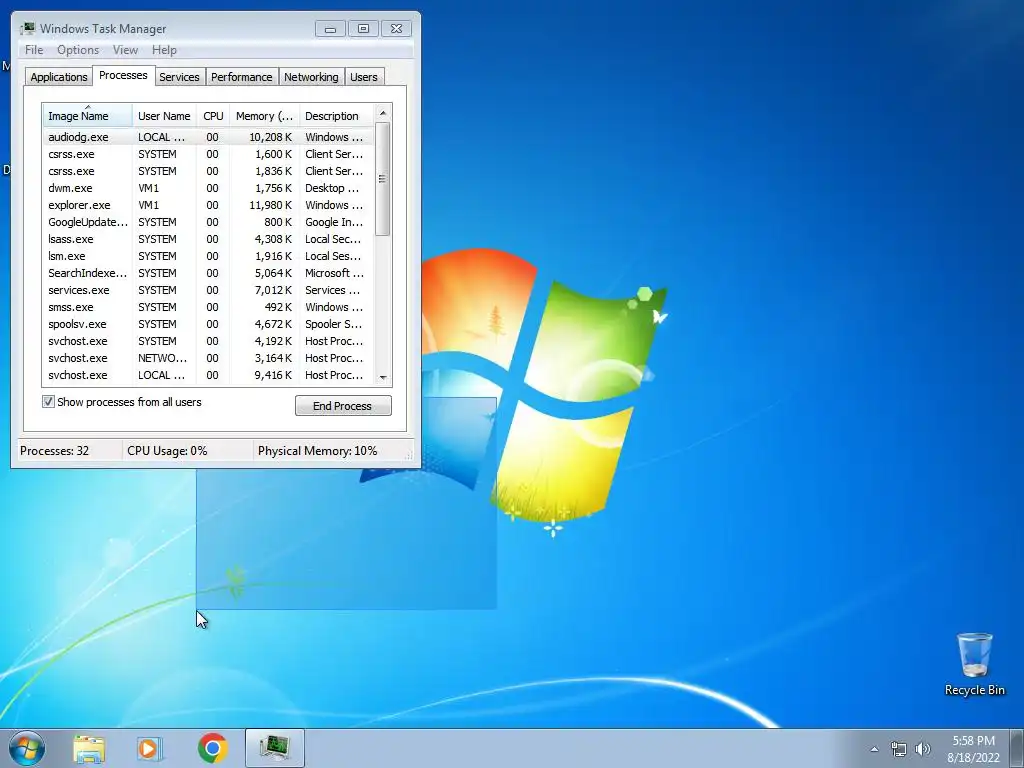Click the Task Manager title bar icon

(x=27, y=29)
